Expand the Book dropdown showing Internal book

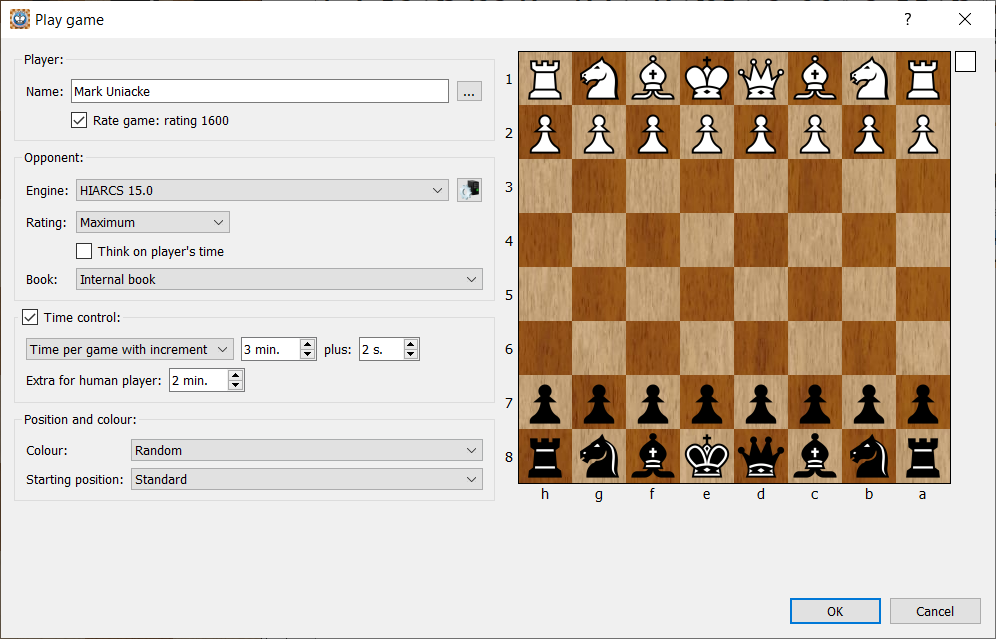280,280
